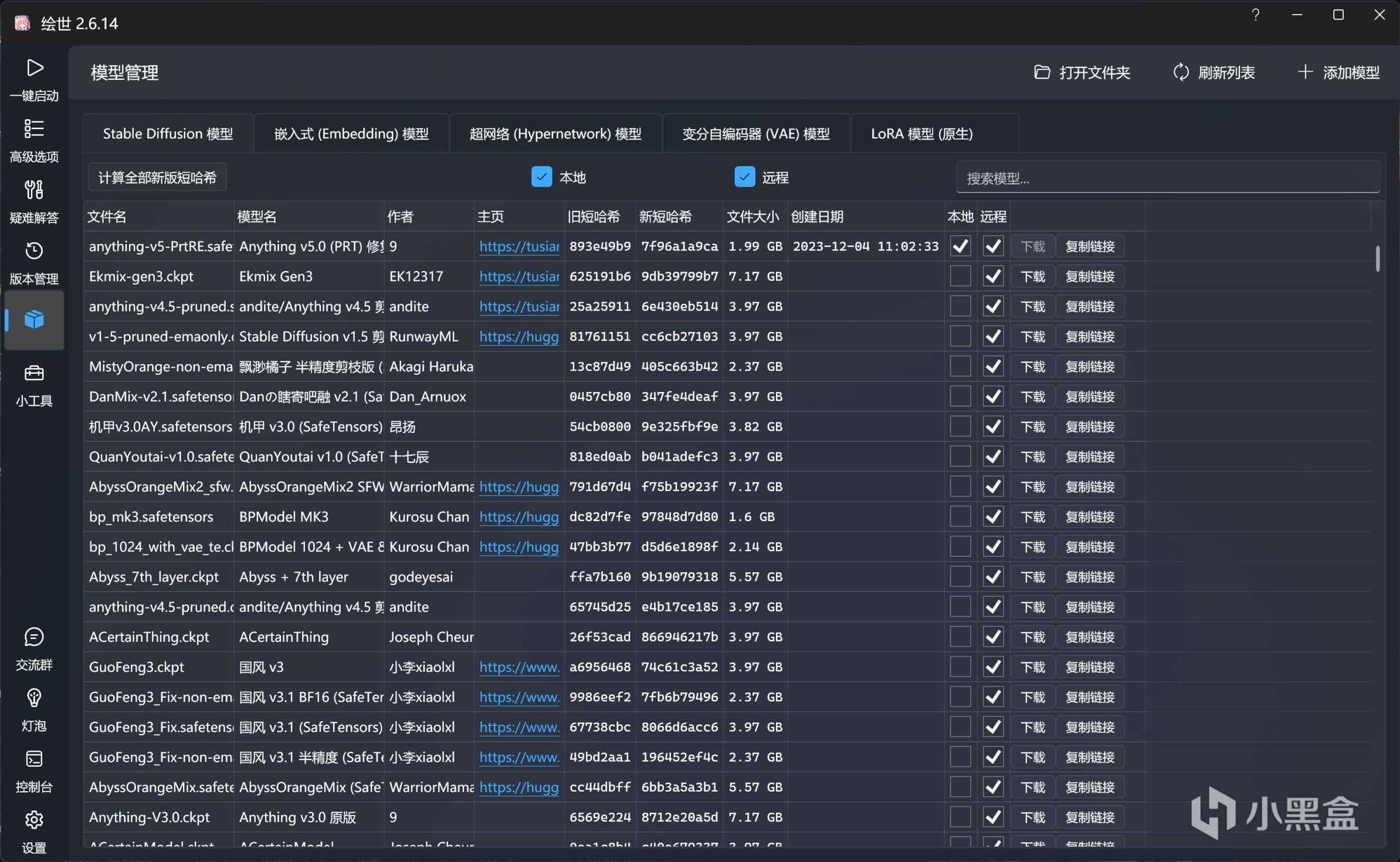This screenshot has height=862, width=1400.
Task: Open the 疑难解答 troubleshooting icon
Action: click(x=34, y=191)
